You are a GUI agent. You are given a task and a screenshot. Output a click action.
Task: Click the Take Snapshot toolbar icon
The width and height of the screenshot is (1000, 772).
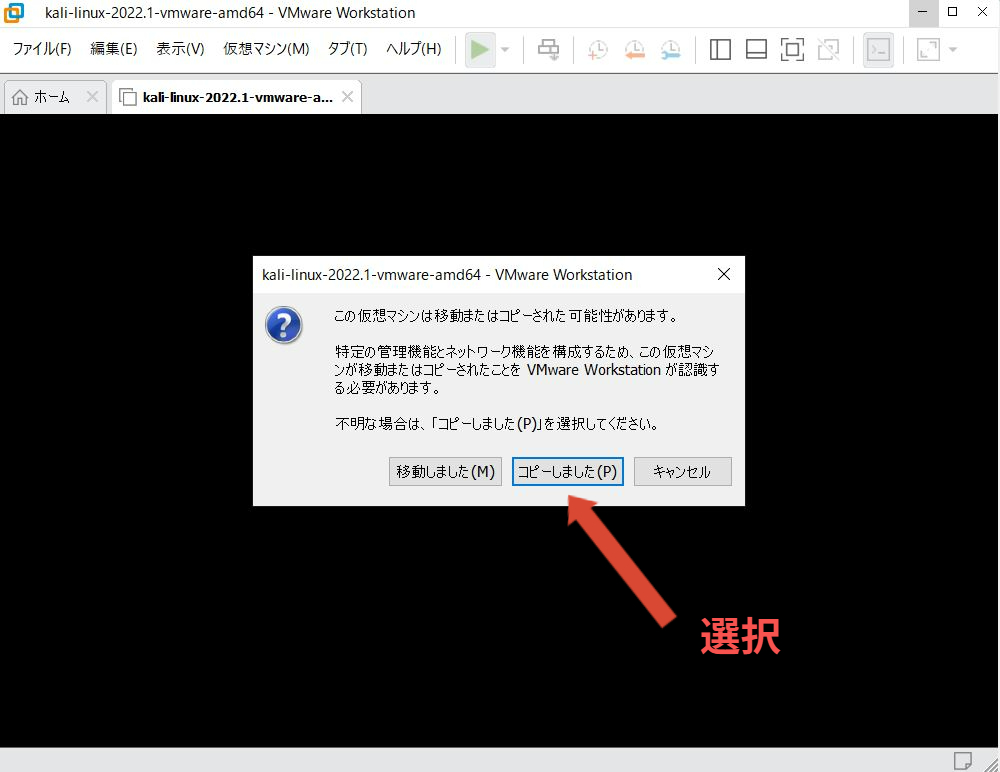598,49
